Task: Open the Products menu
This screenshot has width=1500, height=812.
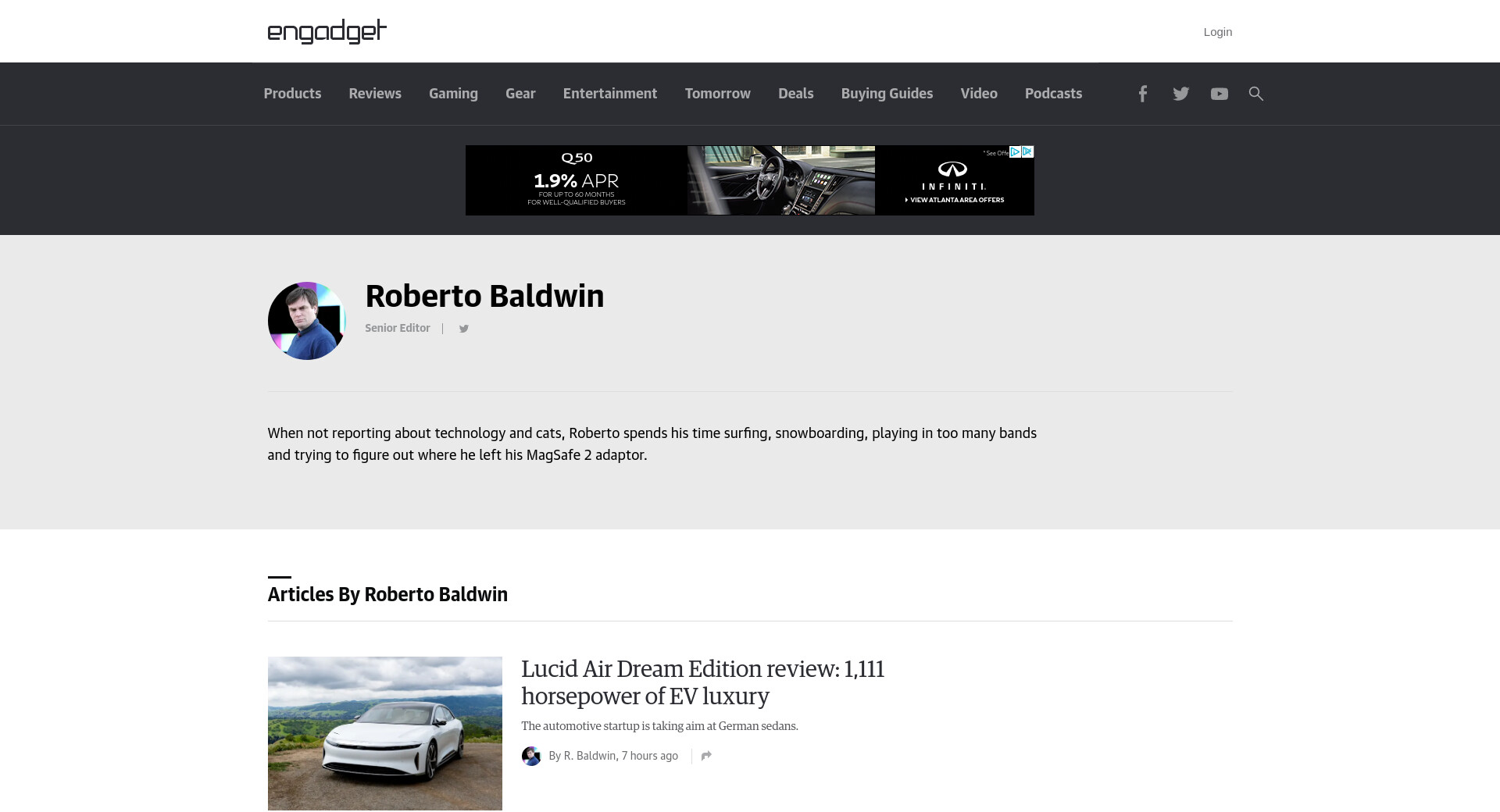Action: click(x=292, y=94)
